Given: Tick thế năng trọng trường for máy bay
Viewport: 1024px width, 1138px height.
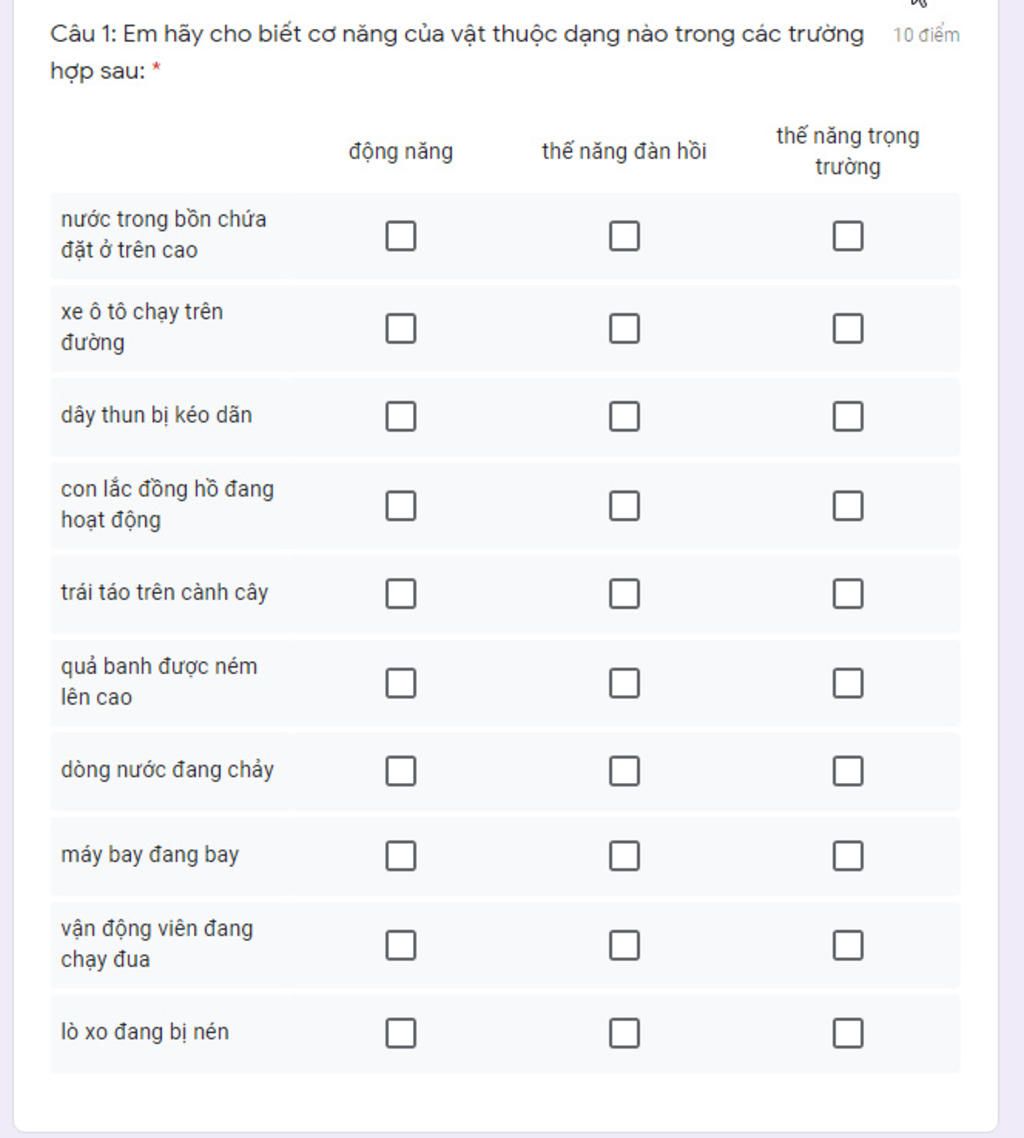Looking at the screenshot, I should pyautogui.click(x=848, y=856).
